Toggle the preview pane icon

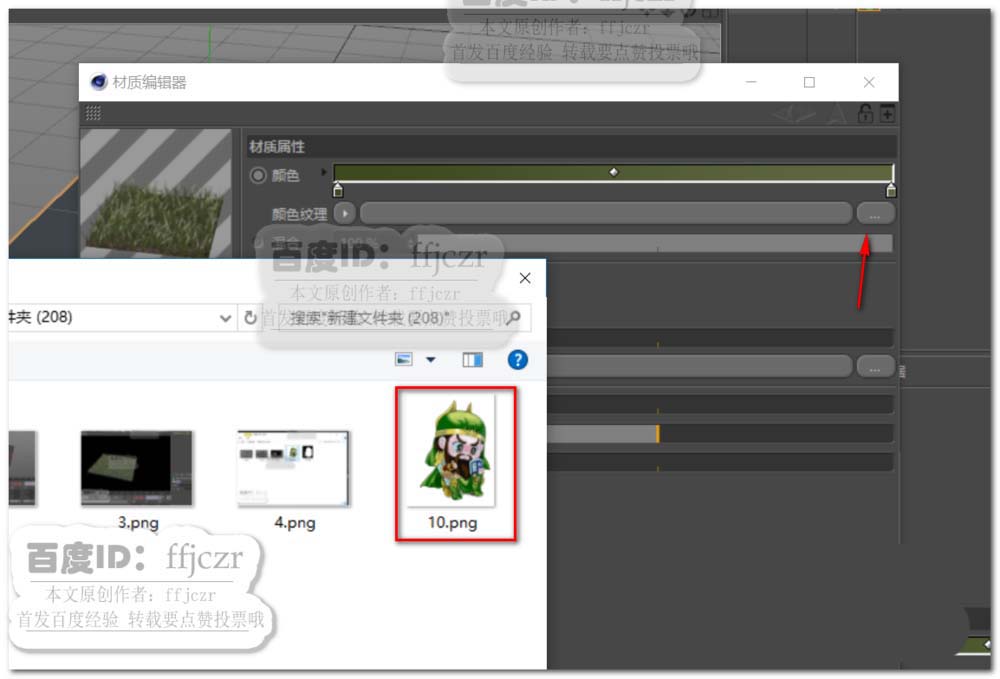(x=472, y=360)
